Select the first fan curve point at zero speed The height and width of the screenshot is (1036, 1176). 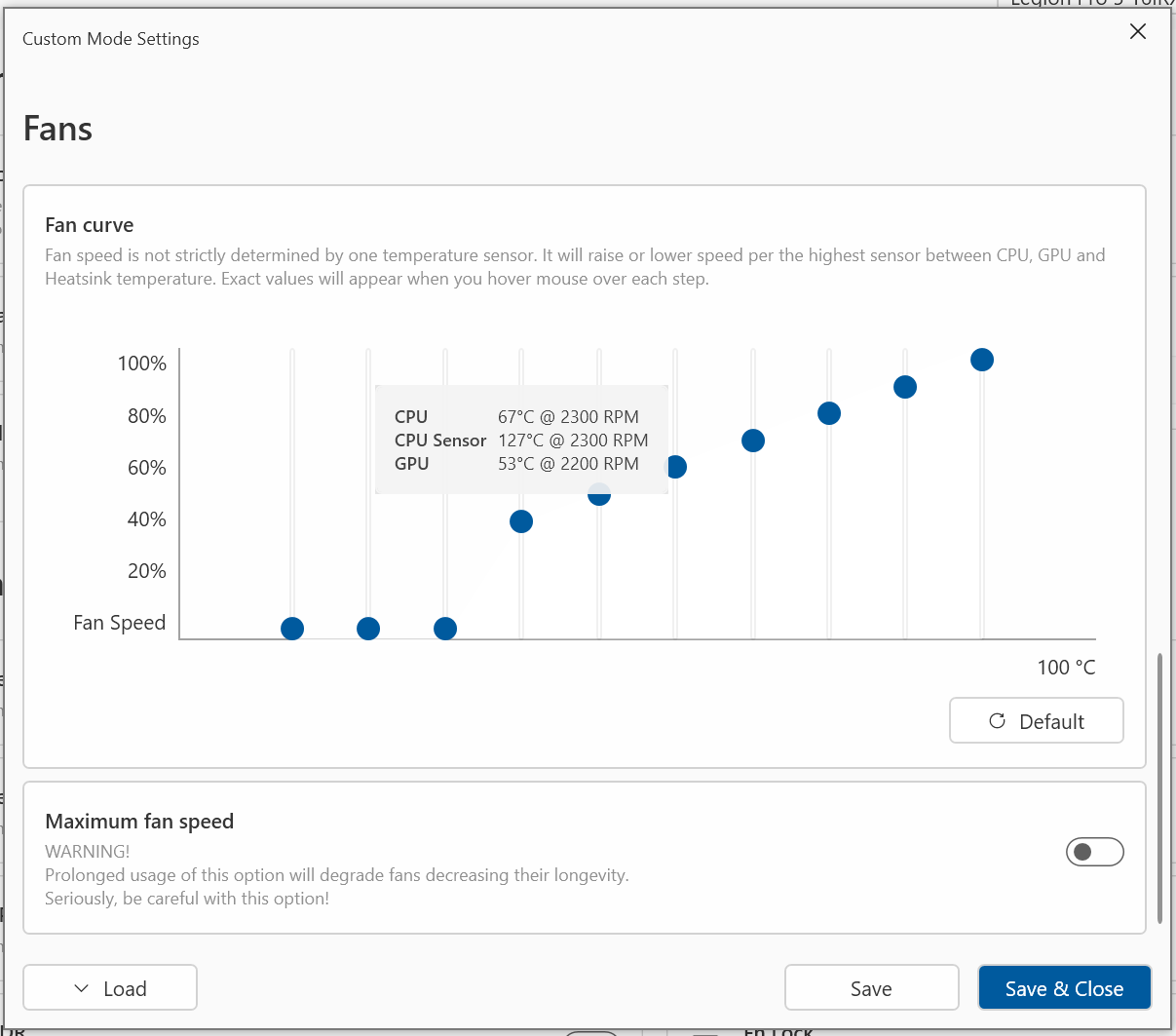coord(292,629)
